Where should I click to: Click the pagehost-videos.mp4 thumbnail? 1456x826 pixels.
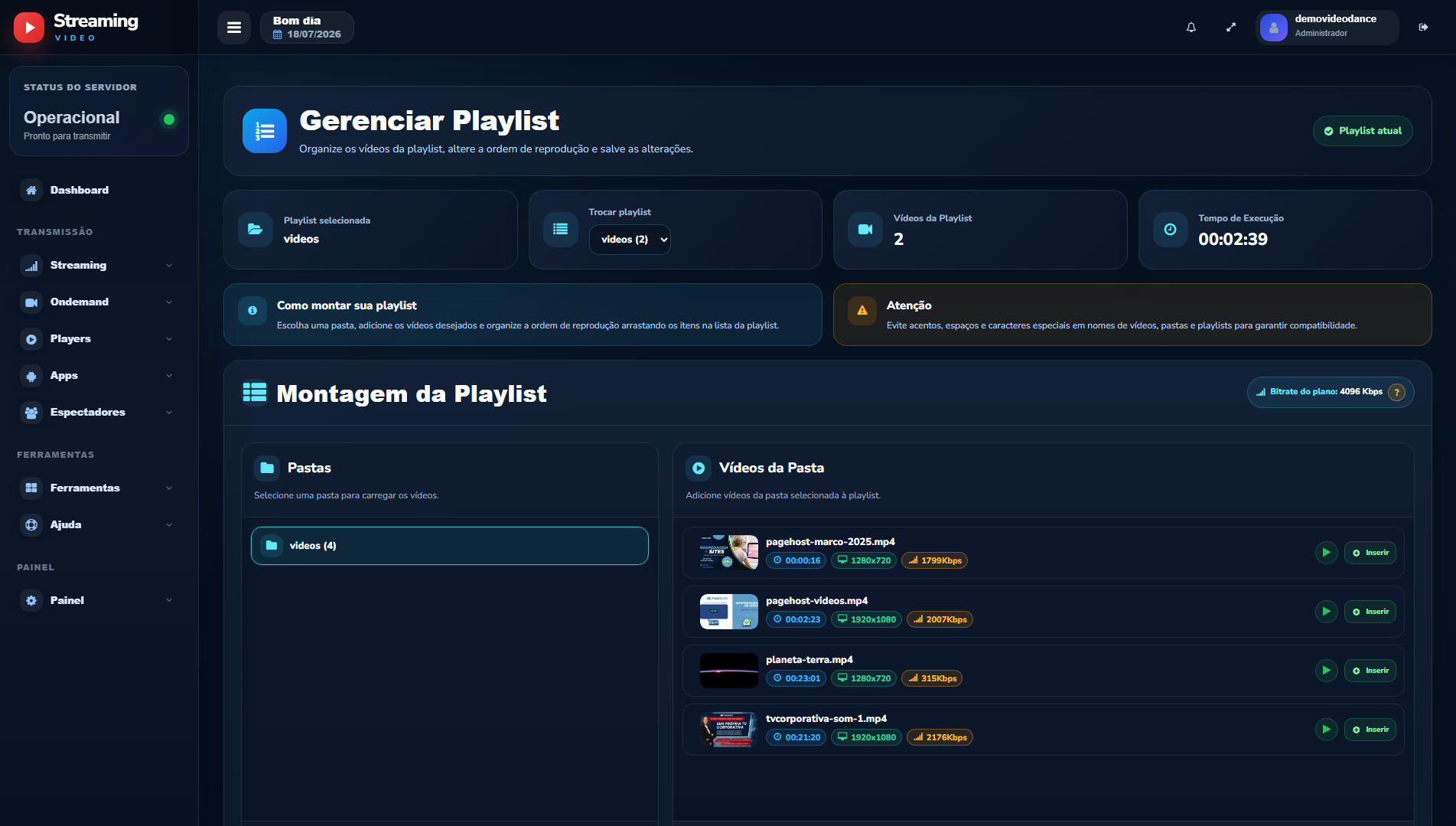pos(729,612)
